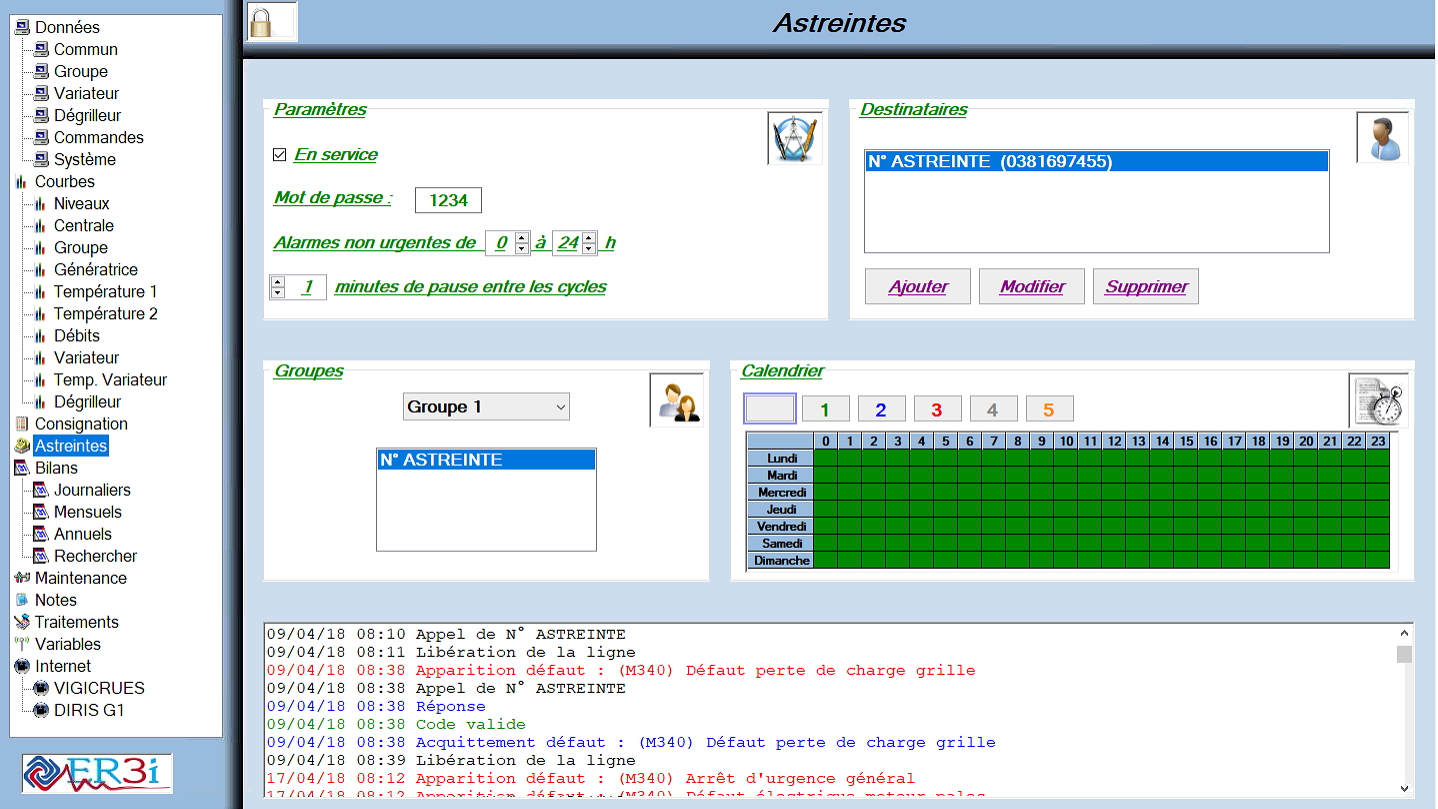Open the Centrale curves item
The height and width of the screenshot is (809, 1438).
pos(83,225)
